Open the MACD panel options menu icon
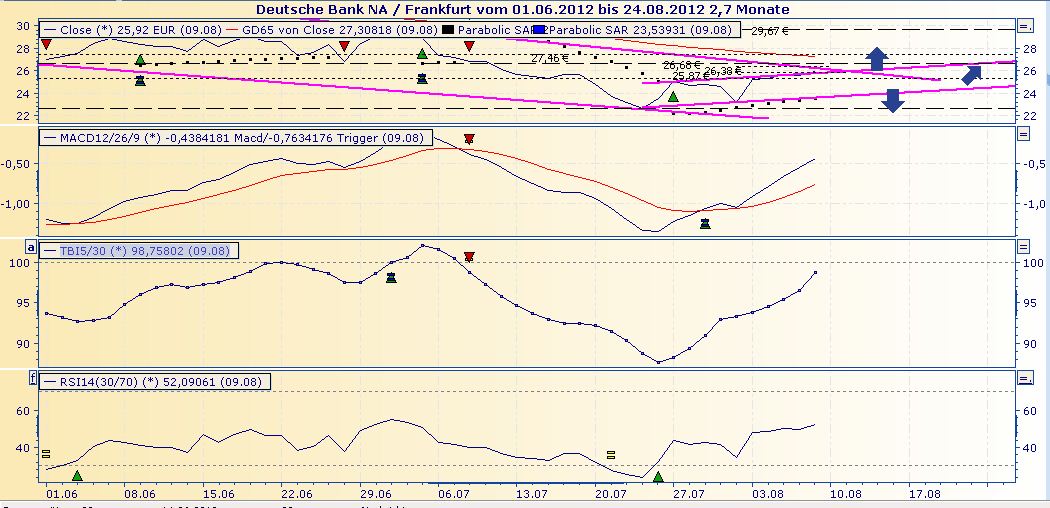 (1023, 134)
